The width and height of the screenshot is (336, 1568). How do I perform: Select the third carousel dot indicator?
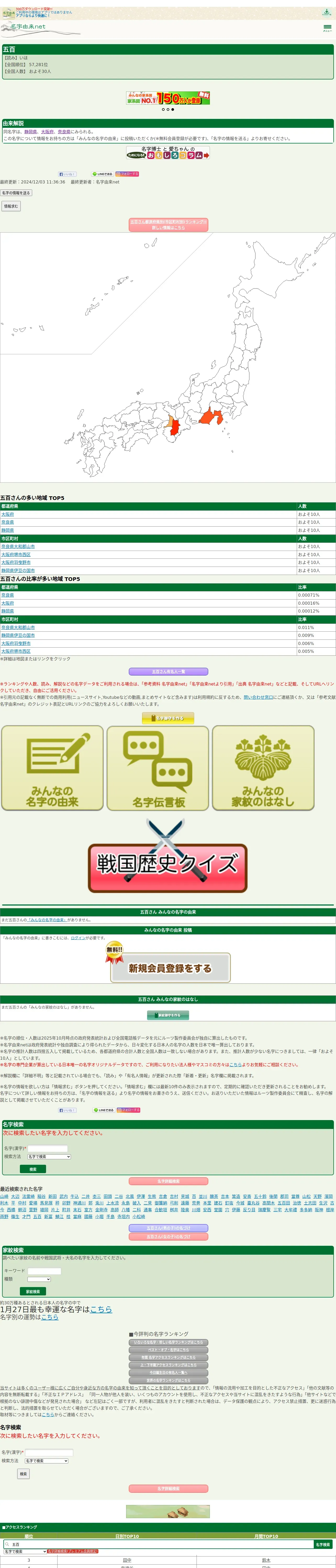172,109
